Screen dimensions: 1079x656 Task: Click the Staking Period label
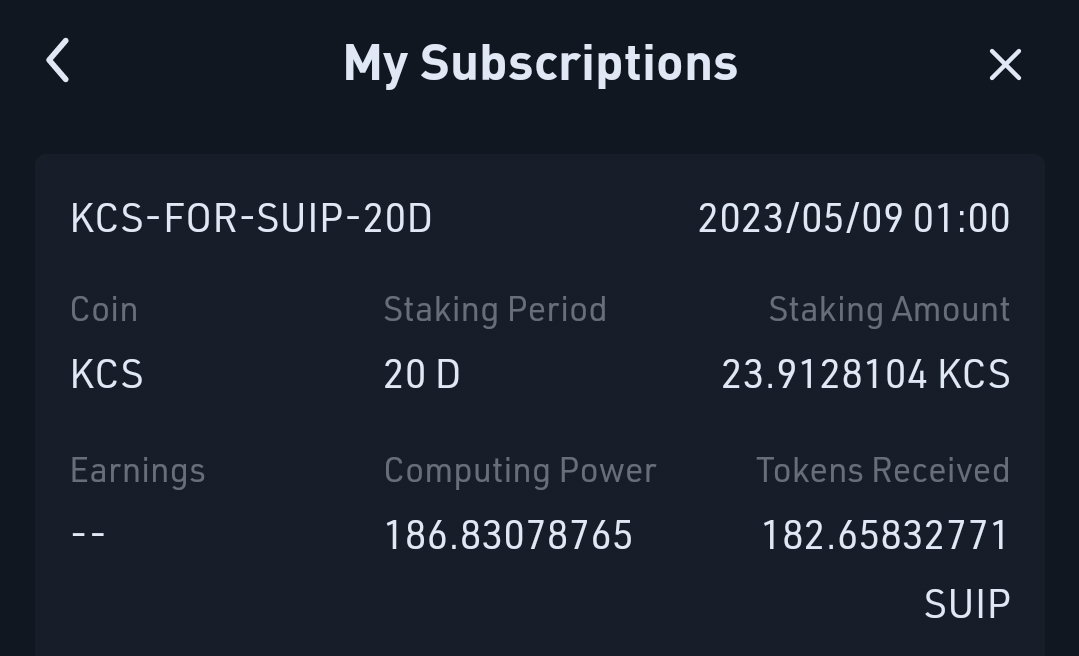click(495, 310)
